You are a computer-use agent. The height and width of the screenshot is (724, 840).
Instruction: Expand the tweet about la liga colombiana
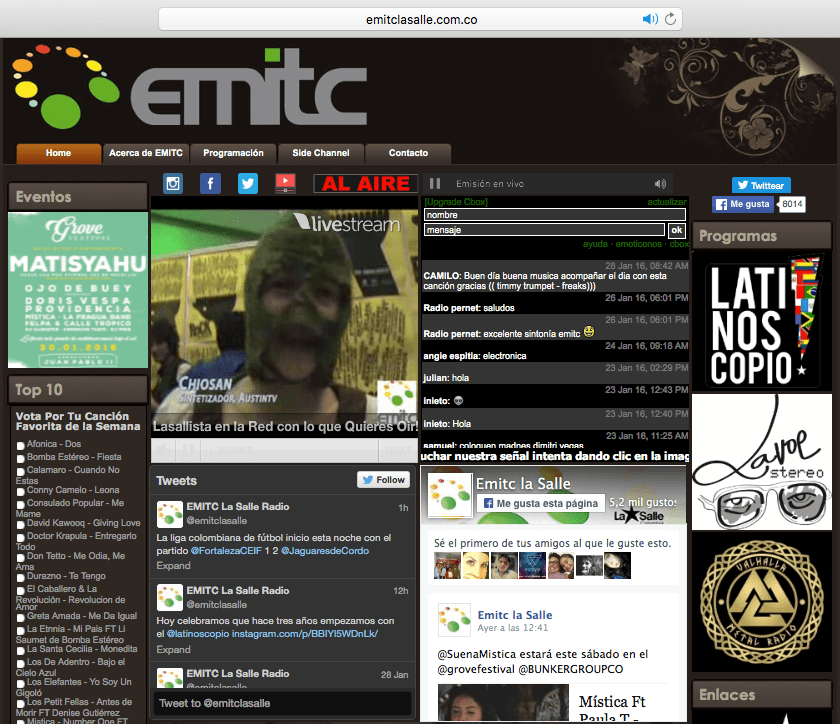coord(173,566)
